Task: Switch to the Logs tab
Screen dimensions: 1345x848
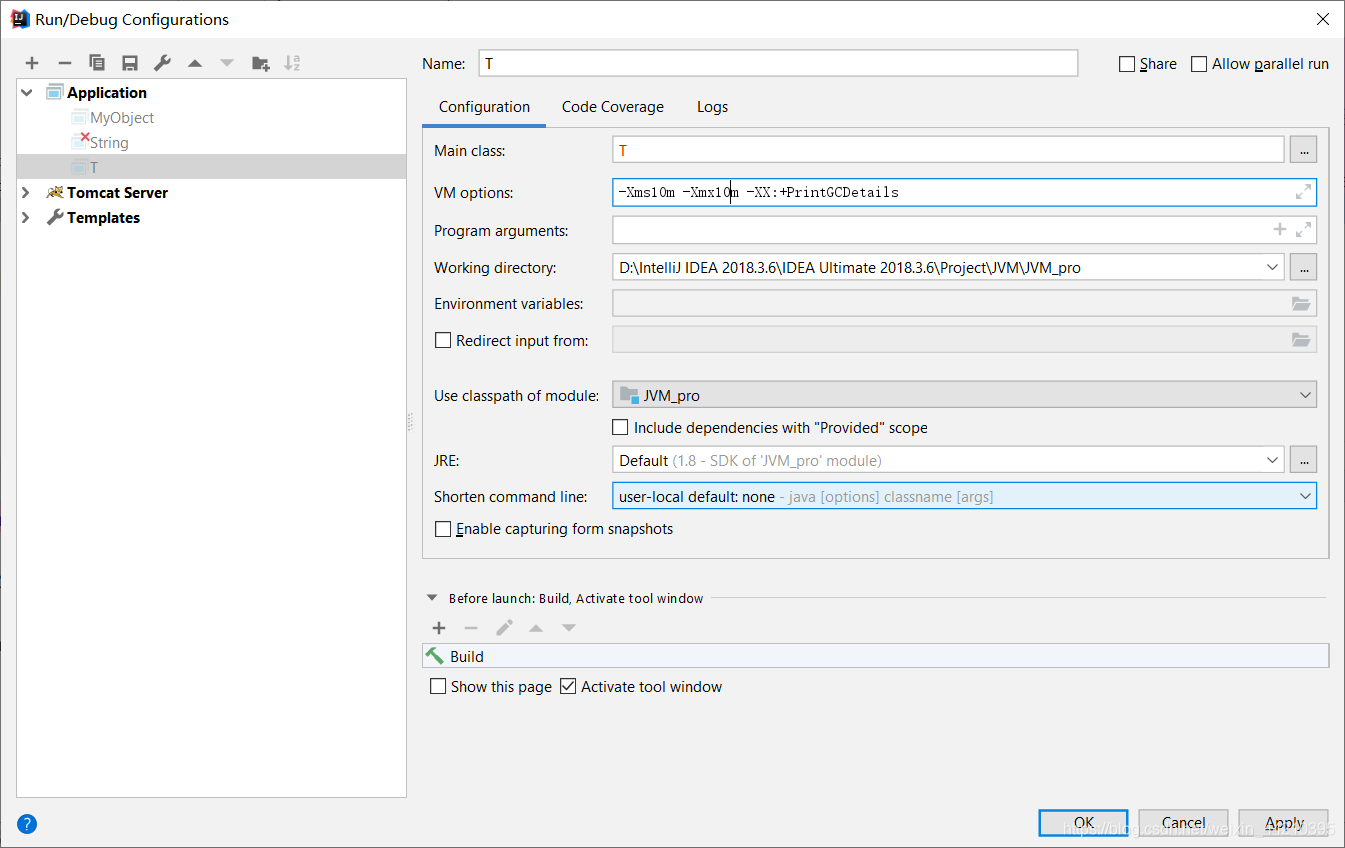Action: coord(712,107)
